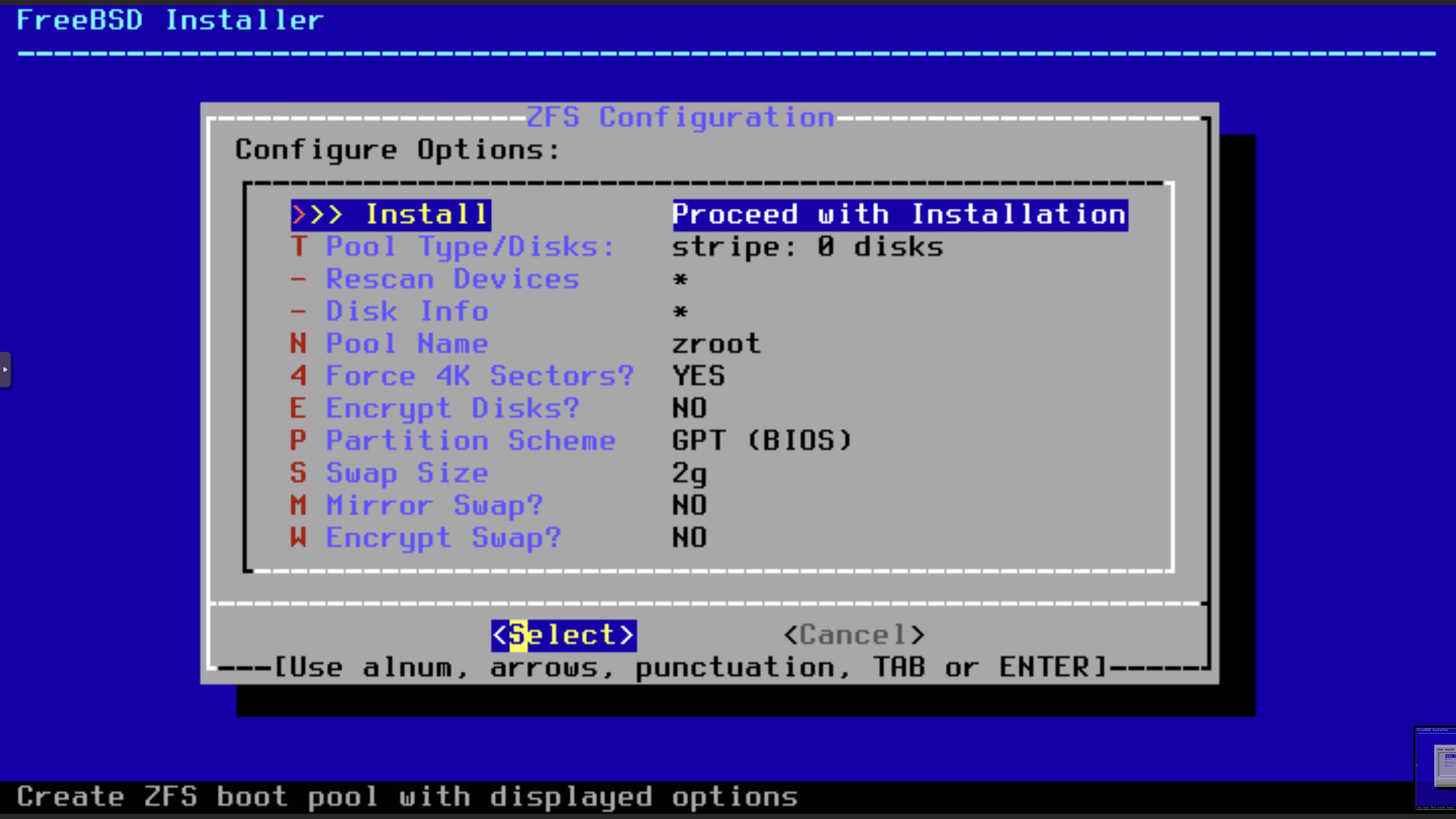View Disk Info
Viewport: 1456px width, 819px height.
tap(407, 311)
